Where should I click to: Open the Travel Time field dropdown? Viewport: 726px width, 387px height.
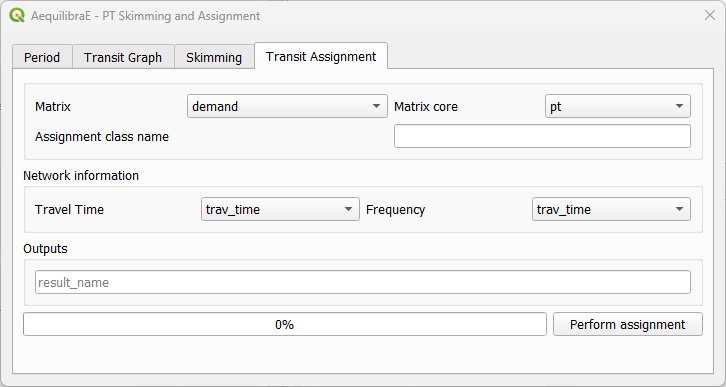(280, 209)
